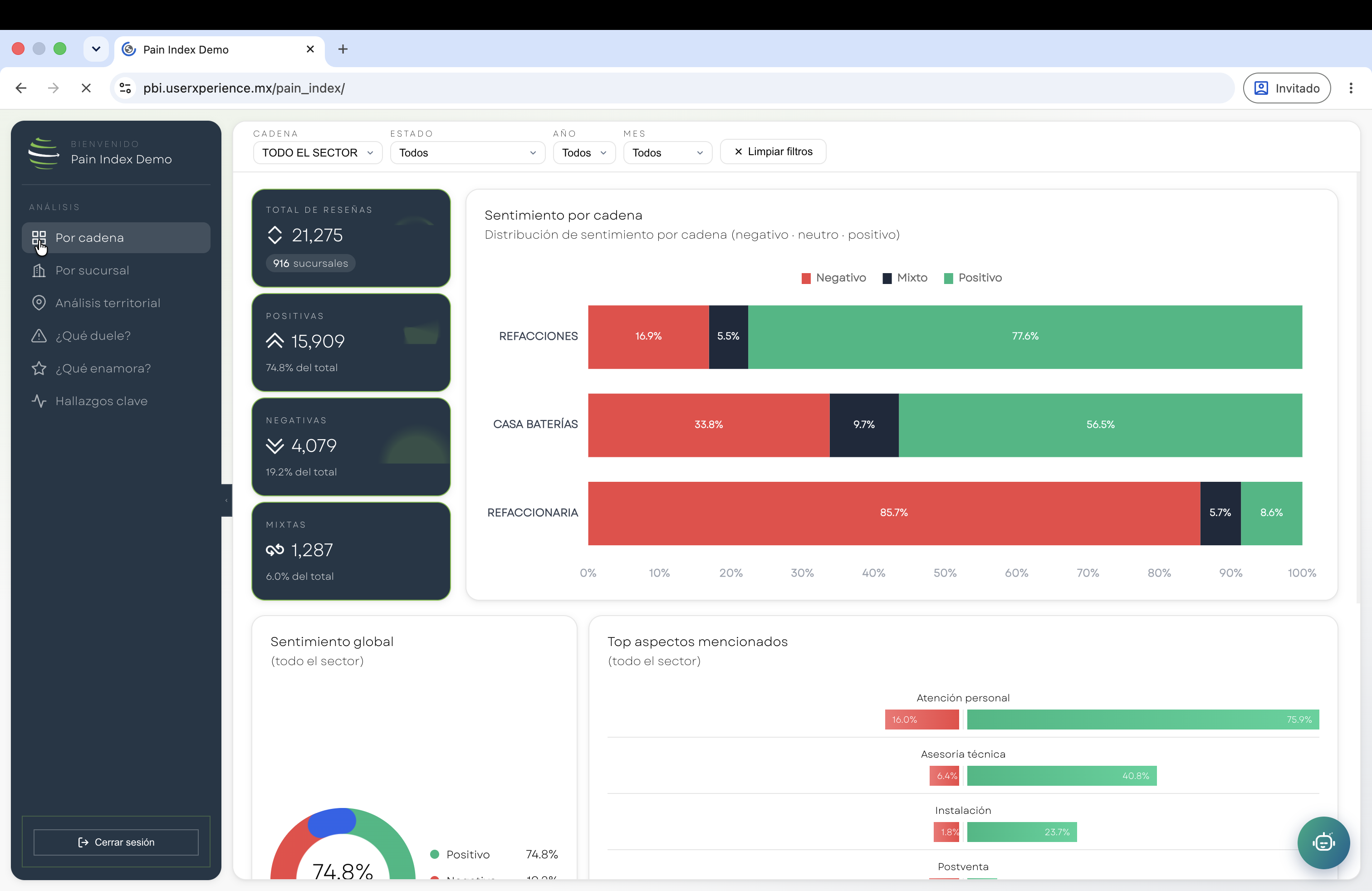Viewport: 1372px width, 891px height.
Task: Open the tab search dropdown arrow
Action: [96, 49]
